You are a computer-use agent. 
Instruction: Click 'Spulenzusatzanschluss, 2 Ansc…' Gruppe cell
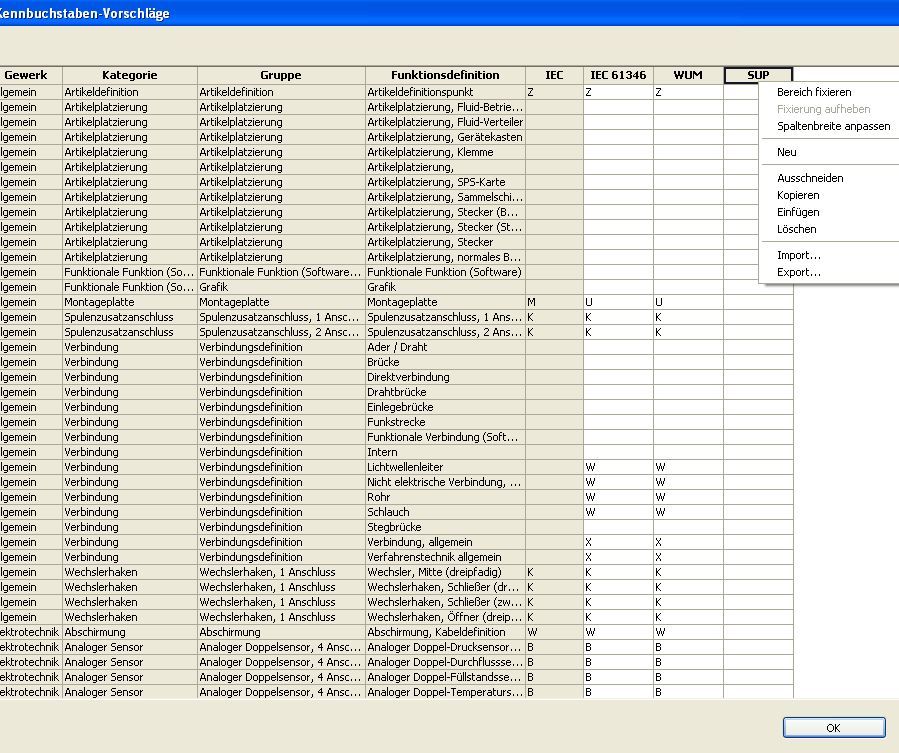coord(281,332)
